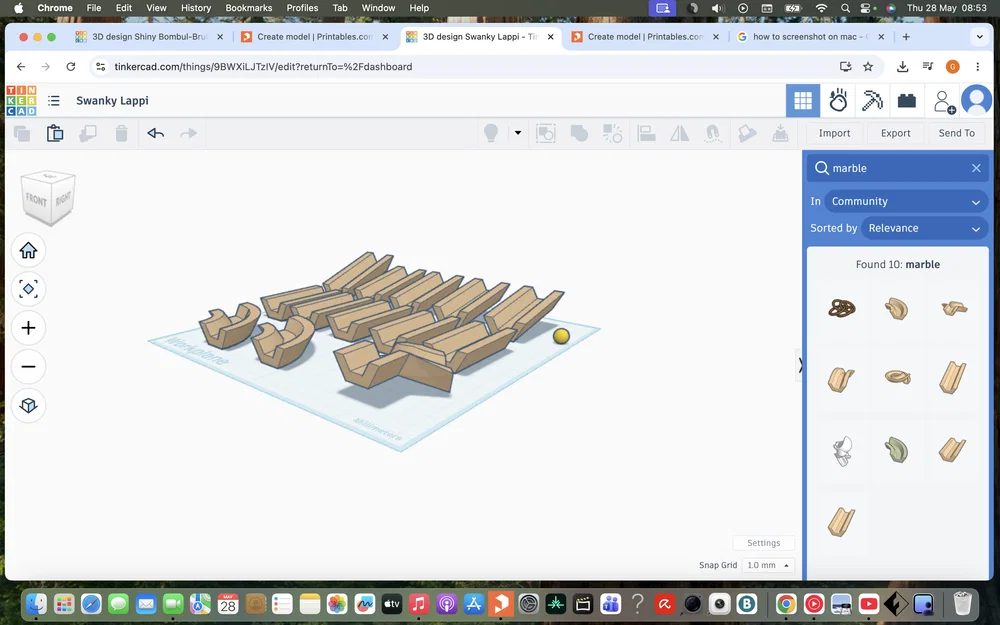
Task: Clear the marble search with X
Action: (x=976, y=168)
